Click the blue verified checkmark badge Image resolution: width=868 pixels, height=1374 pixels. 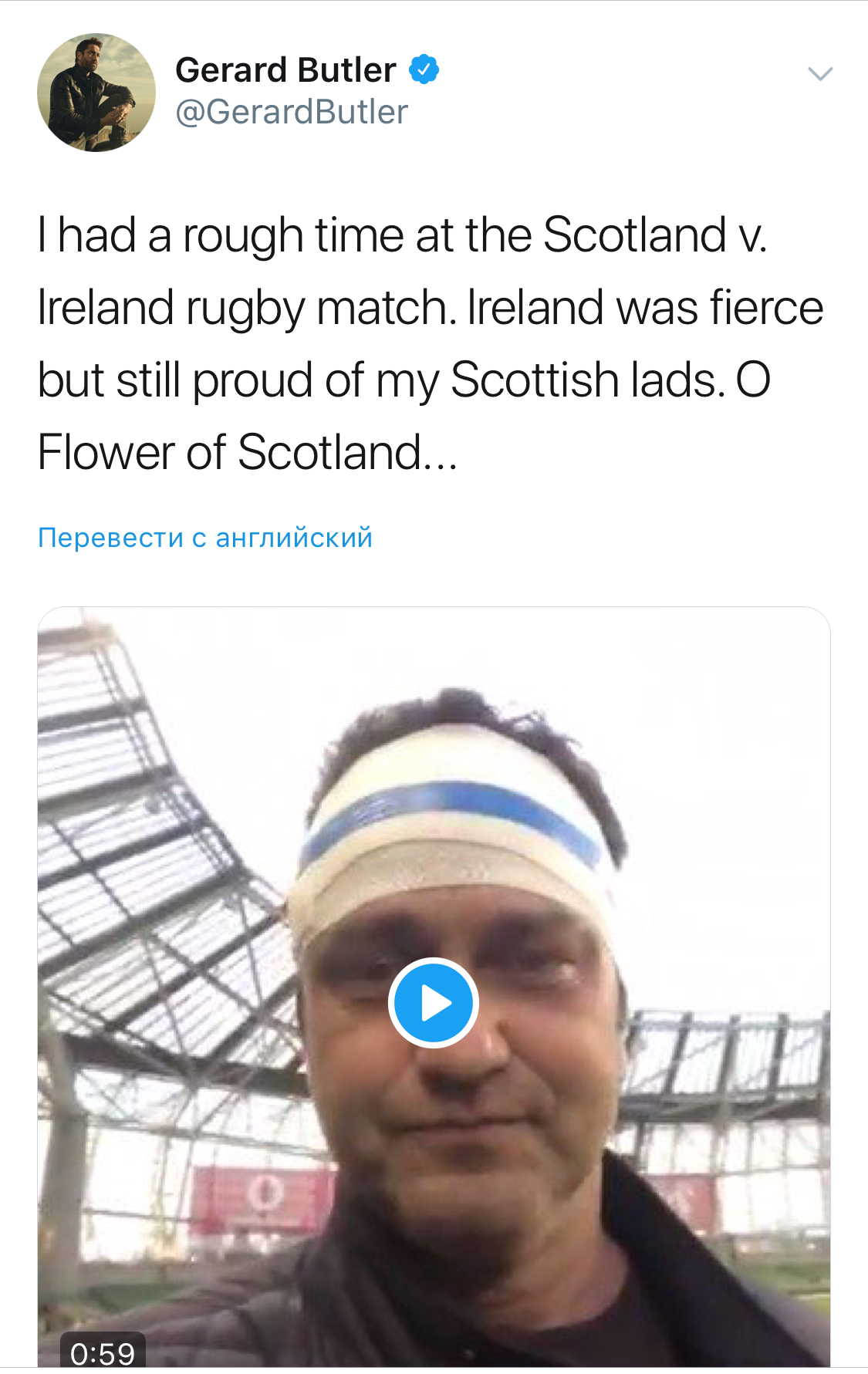click(x=424, y=69)
